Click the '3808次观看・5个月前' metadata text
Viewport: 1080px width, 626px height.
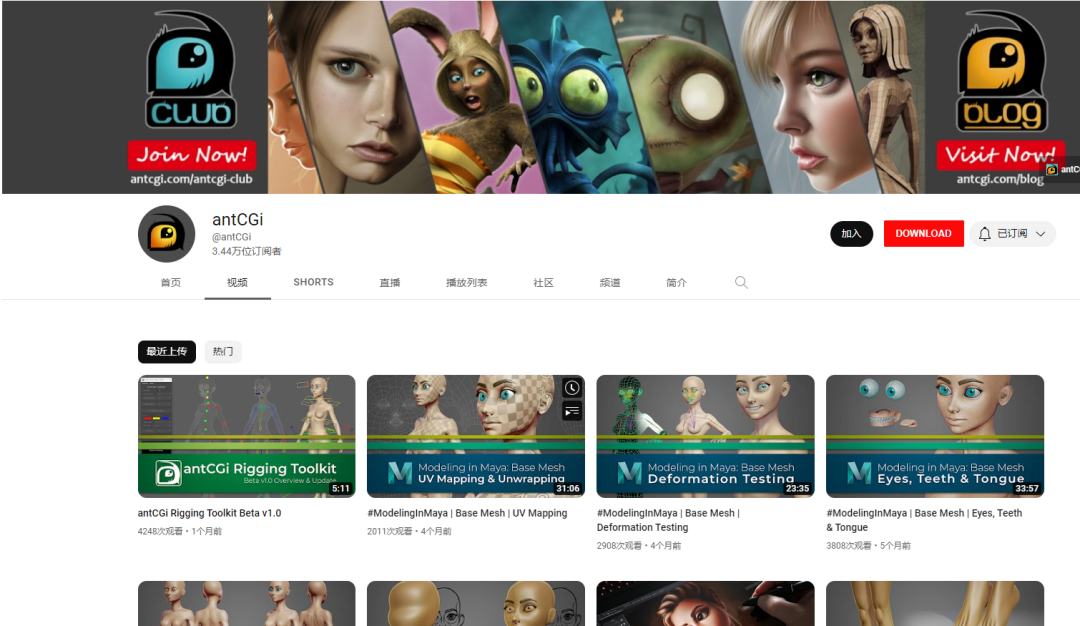(x=869, y=545)
